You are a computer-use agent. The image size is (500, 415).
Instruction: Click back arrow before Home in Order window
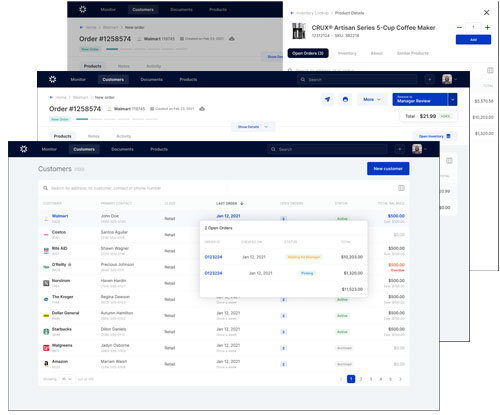[x=51, y=97]
